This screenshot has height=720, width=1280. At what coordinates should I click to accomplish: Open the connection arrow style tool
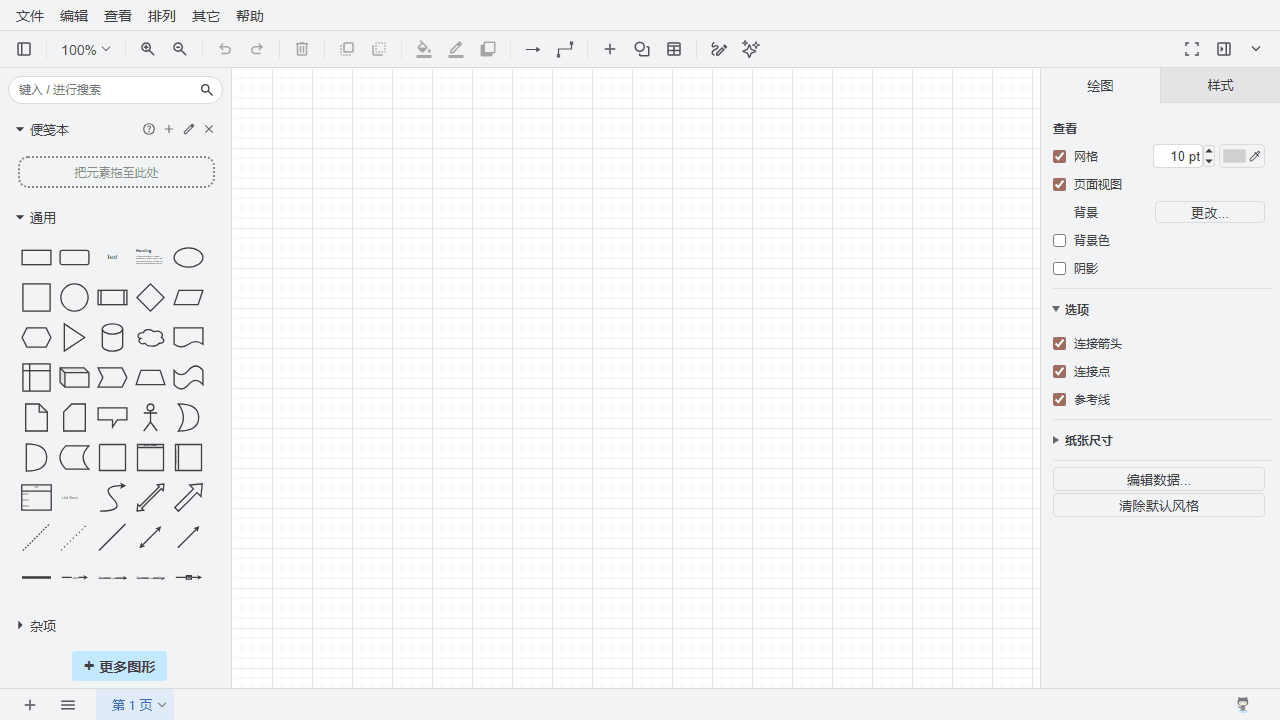pyautogui.click(x=533, y=49)
